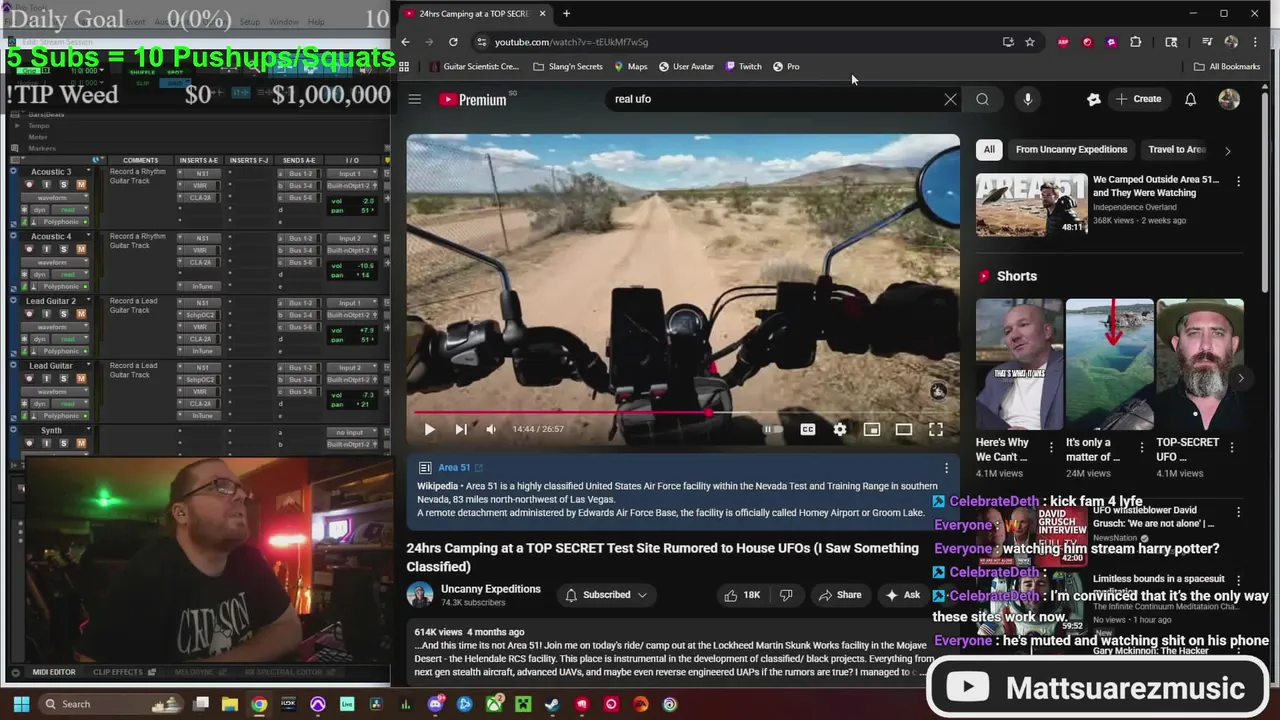The width and height of the screenshot is (1280, 720).
Task: Open options for 'We Camped Outside Area 51'
Action: coord(1238,181)
